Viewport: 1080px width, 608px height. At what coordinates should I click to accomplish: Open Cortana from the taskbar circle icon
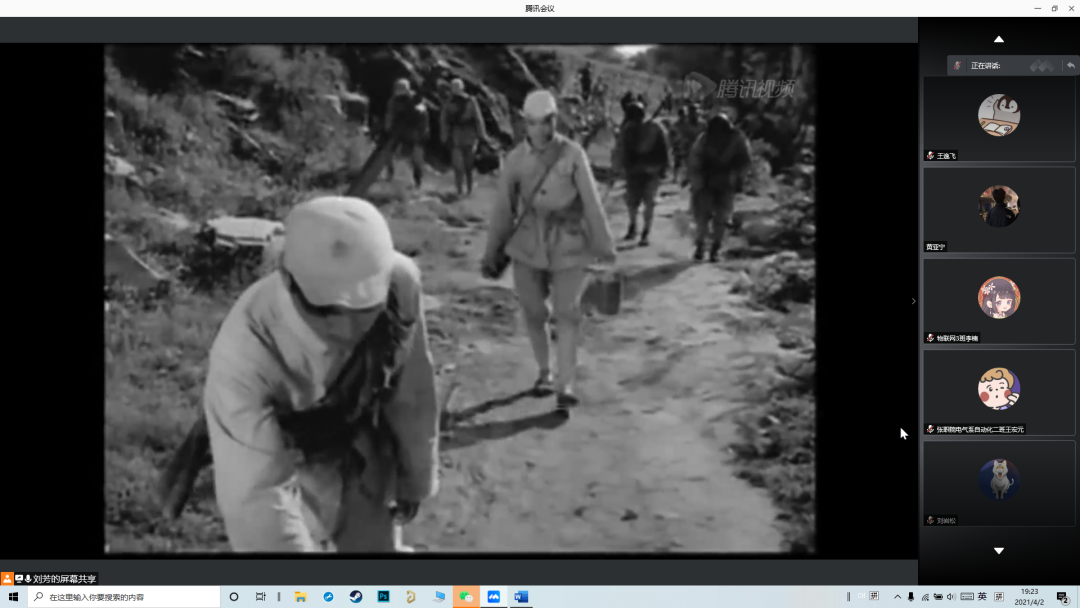[233, 597]
